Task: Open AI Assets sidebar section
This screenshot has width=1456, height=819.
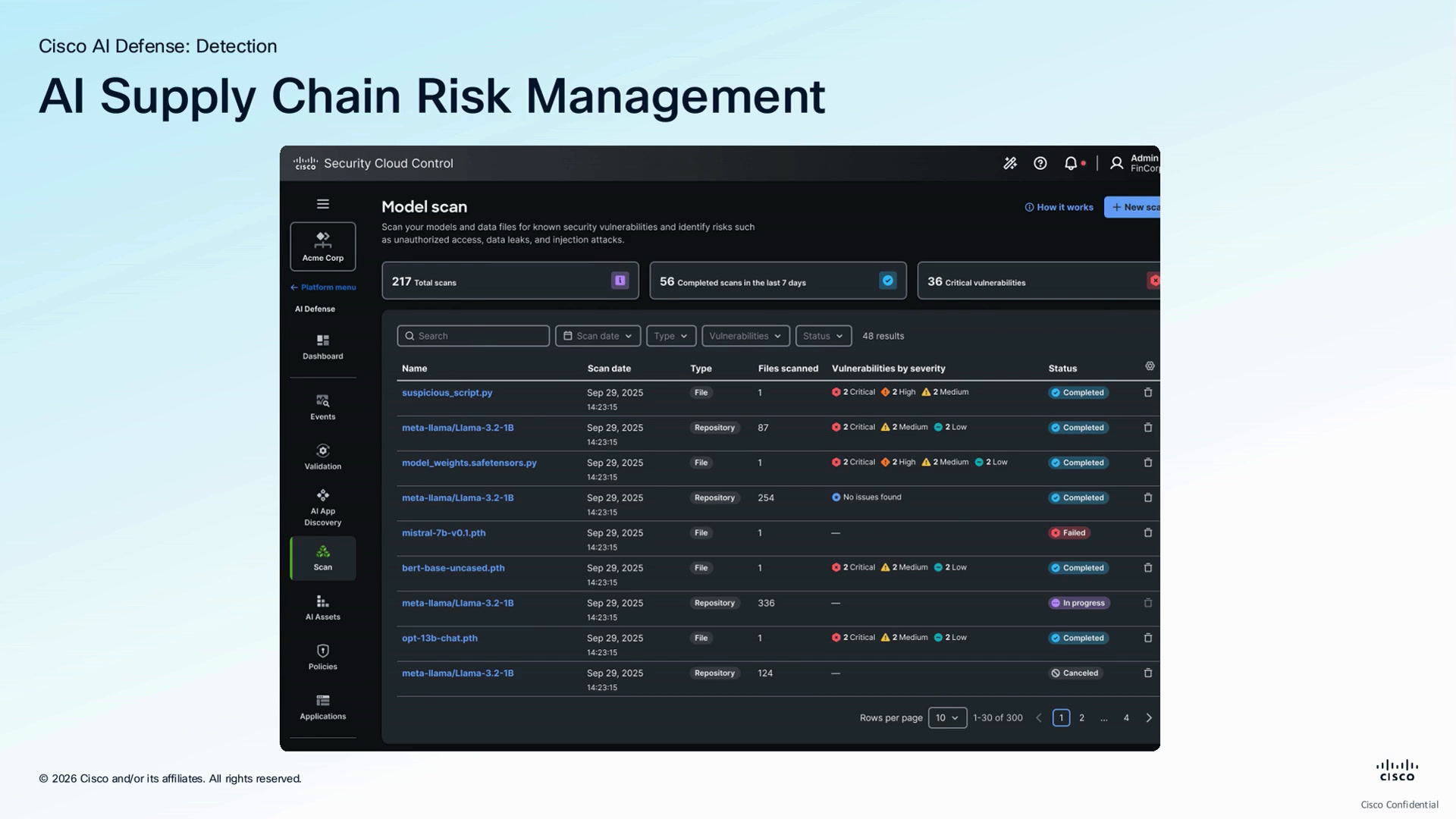Action: pyautogui.click(x=323, y=607)
